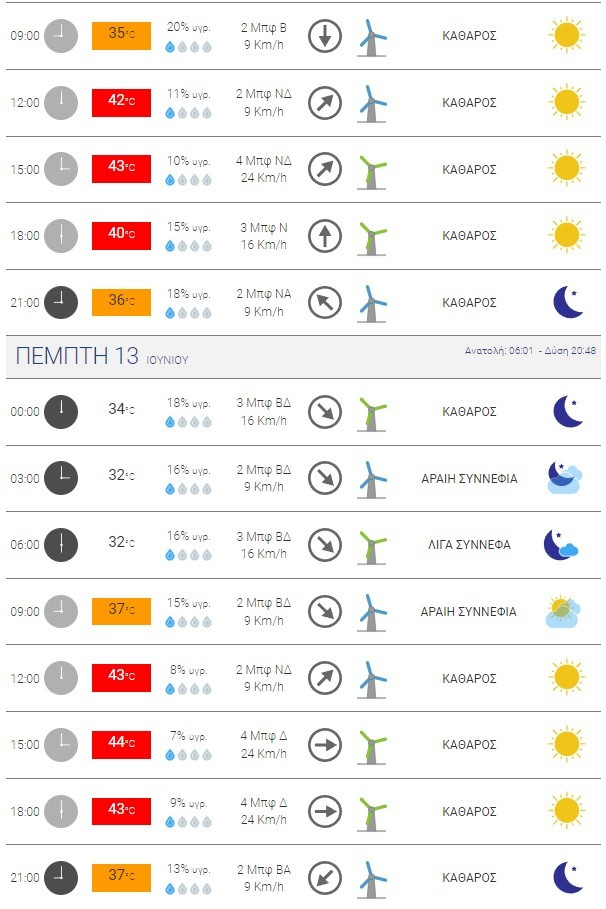Click the ΠΕΜΠΤΗ 13 ΙΟΥΝΙΟΥ day header
This screenshot has height=909, width=606.
coord(102,357)
